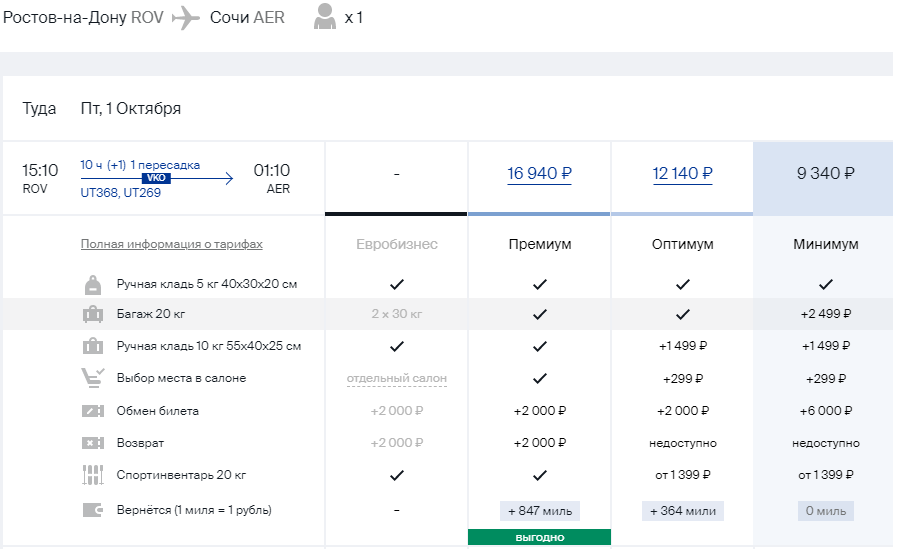Click the backpack icon for 5 kg hand luggage
This screenshot has width=899, height=550.
[x=93, y=284]
